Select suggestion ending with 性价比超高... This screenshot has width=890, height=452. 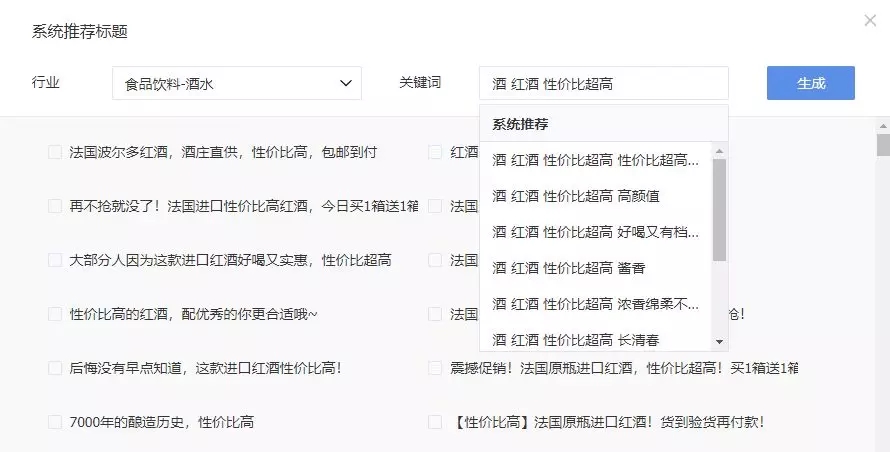tap(595, 160)
